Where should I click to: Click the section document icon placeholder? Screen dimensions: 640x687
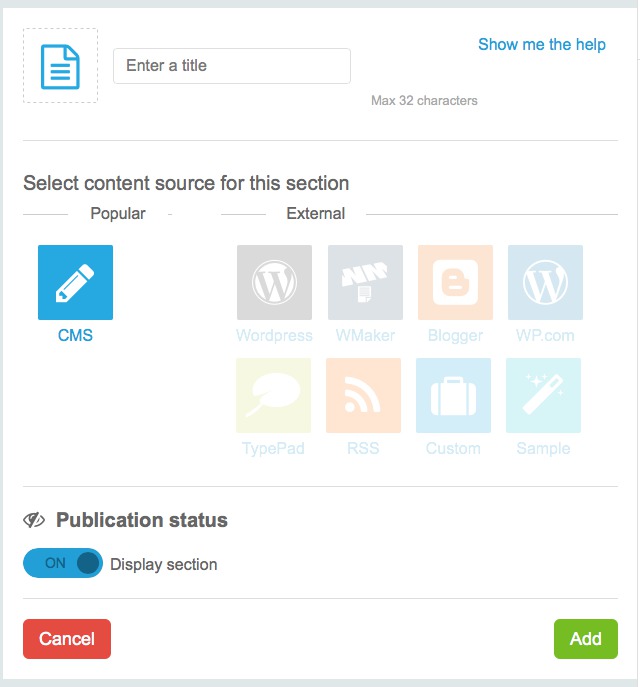pyautogui.click(x=60, y=66)
